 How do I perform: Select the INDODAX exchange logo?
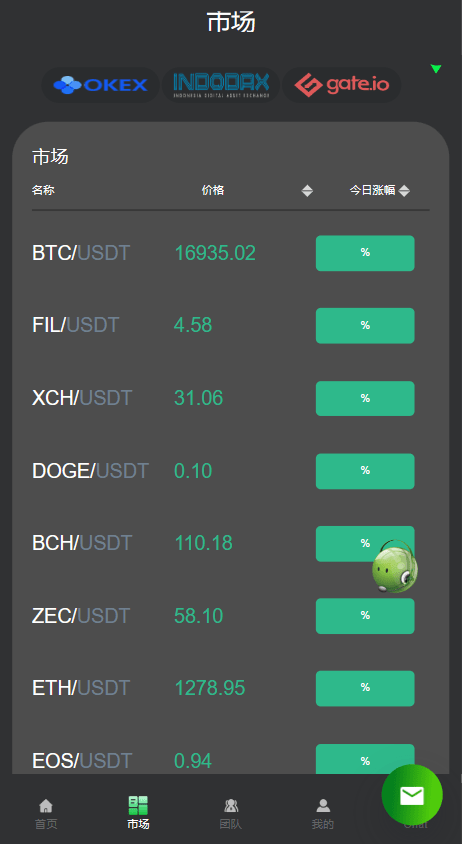(221, 85)
